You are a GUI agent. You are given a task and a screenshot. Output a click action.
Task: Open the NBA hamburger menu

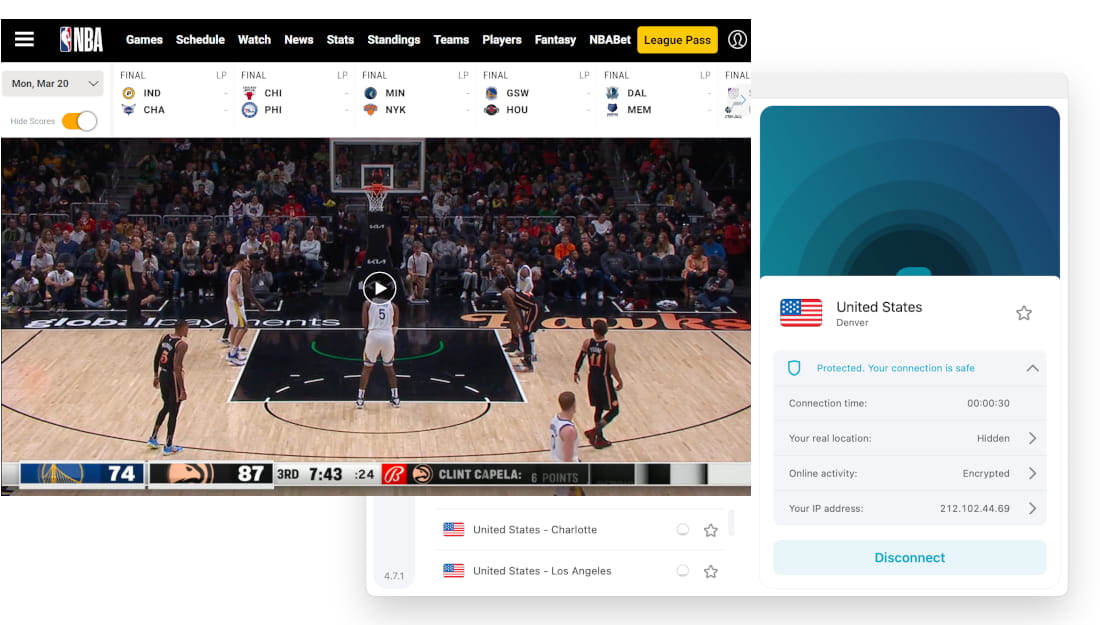(x=25, y=39)
